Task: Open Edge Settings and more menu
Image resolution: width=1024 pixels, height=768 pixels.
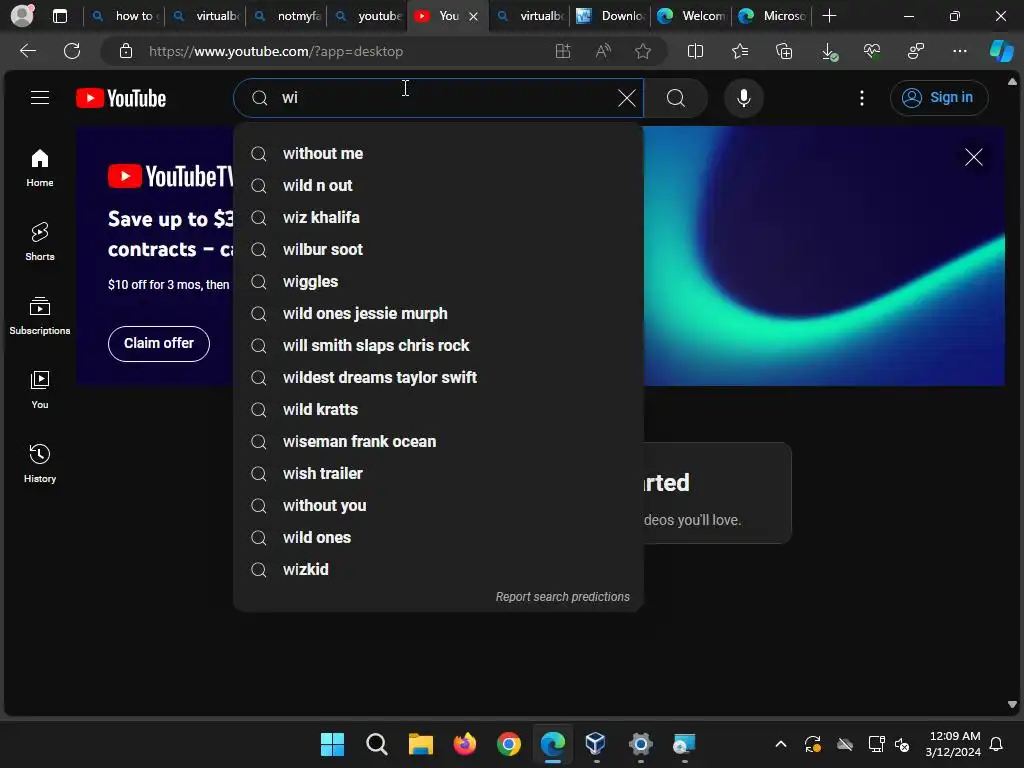Action: 959,51
